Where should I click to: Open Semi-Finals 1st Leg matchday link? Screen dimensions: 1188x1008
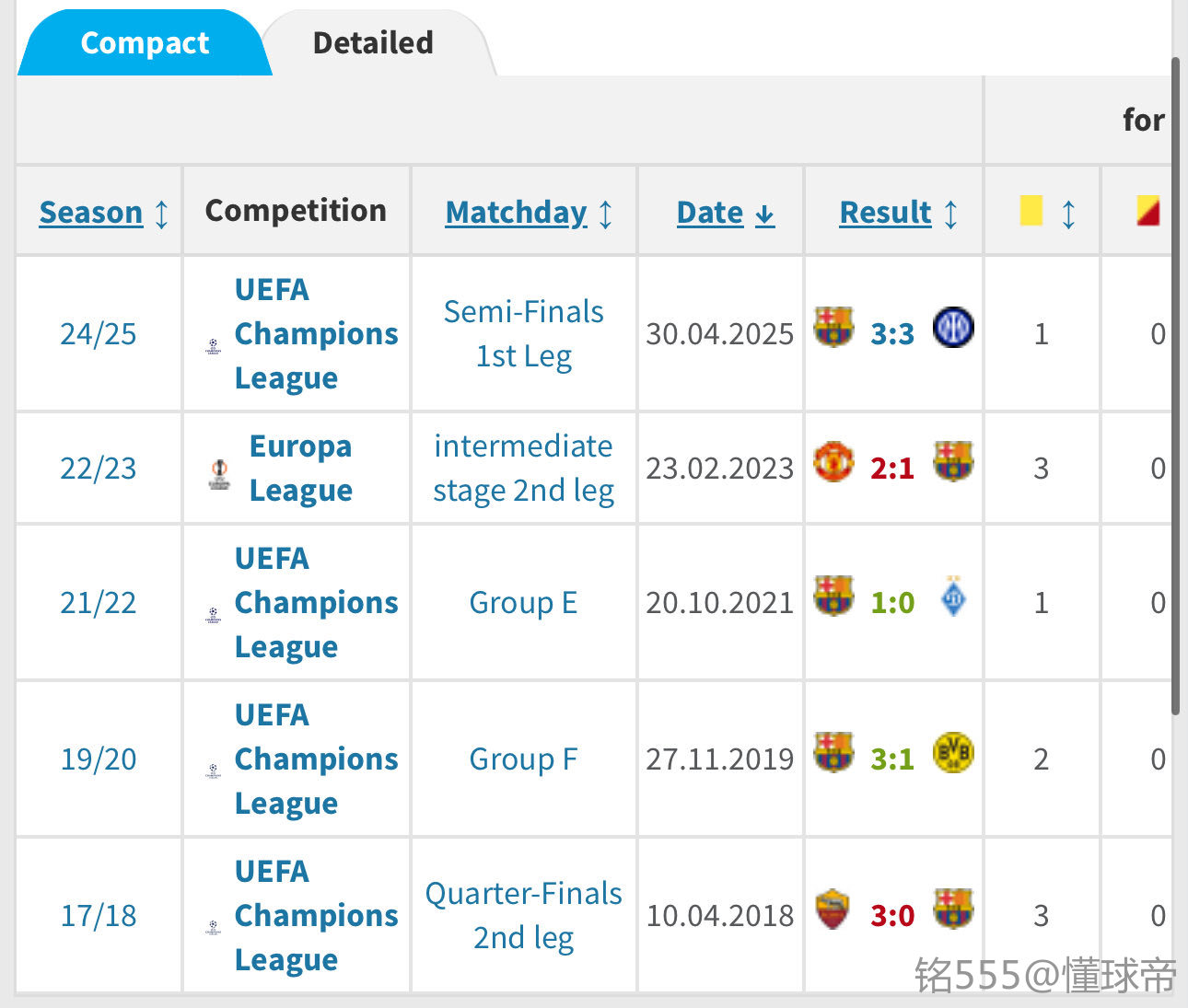tap(523, 333)
